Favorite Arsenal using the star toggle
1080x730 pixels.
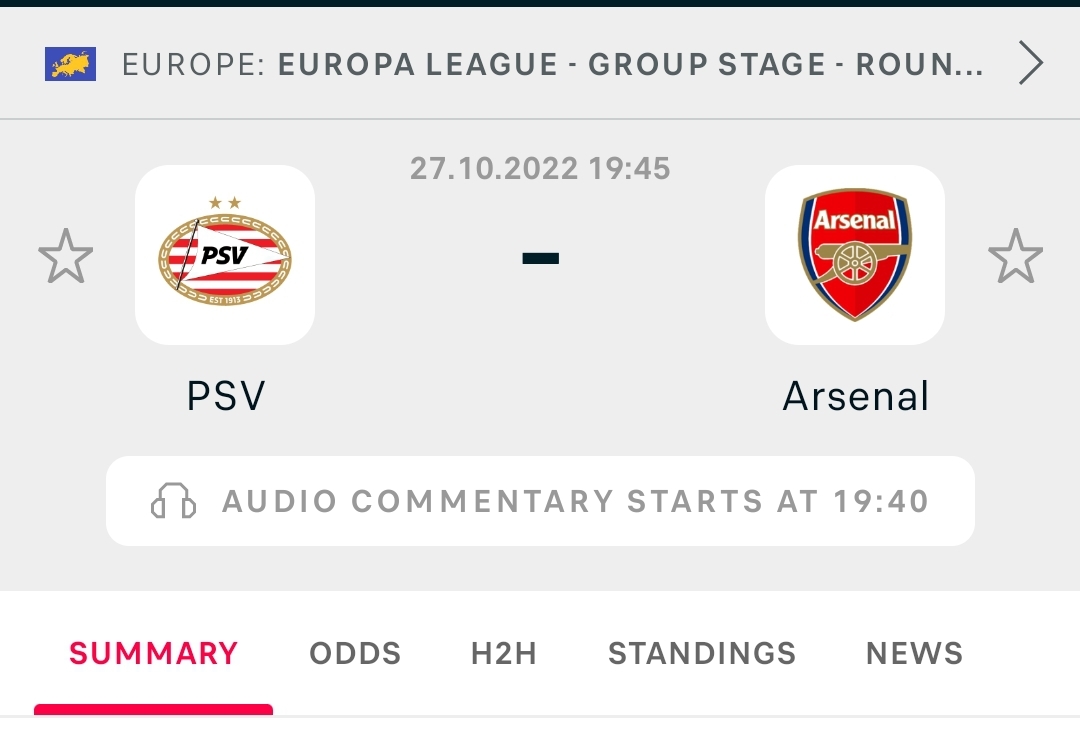click(1015, 256)
